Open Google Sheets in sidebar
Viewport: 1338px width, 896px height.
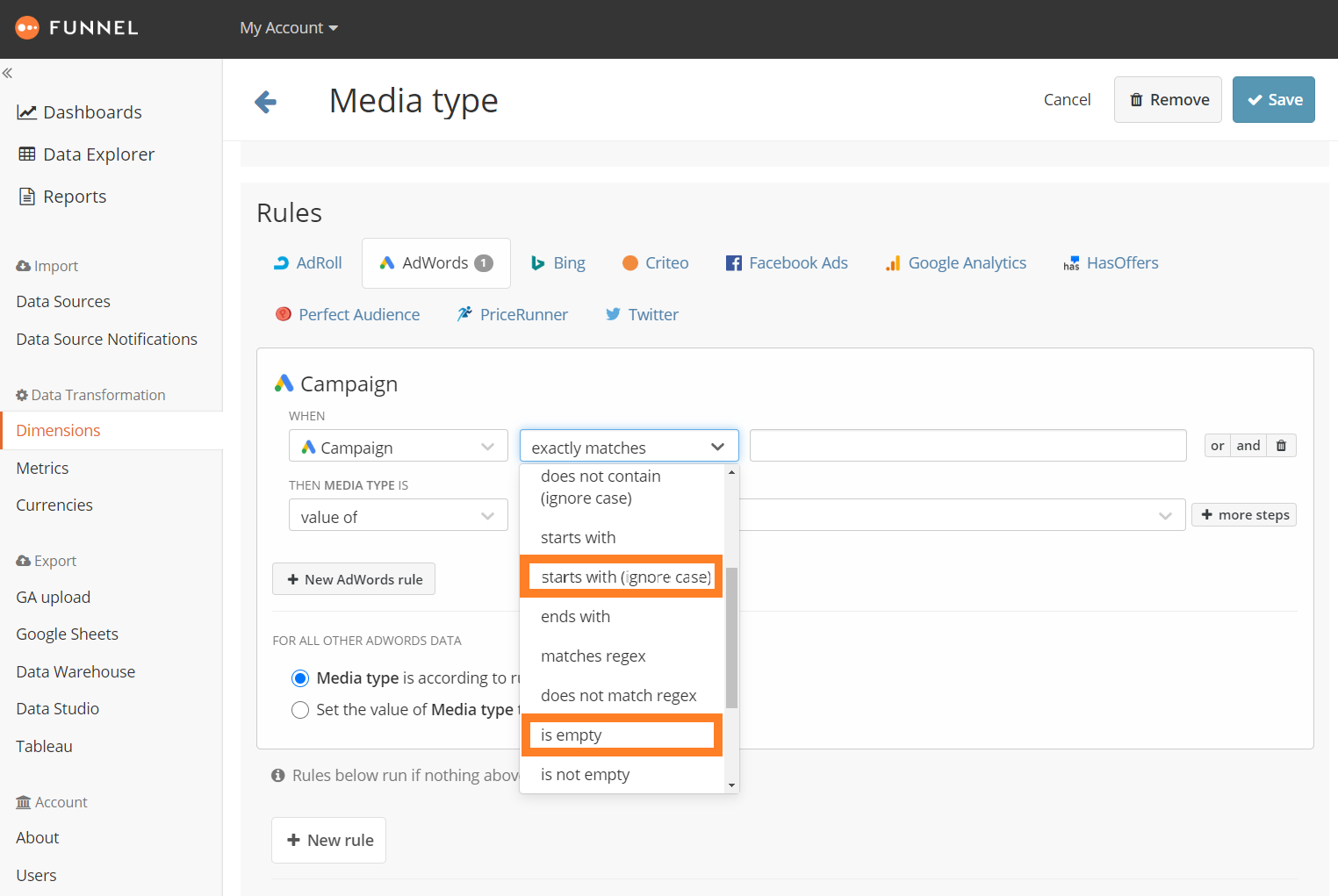(67, 634)
